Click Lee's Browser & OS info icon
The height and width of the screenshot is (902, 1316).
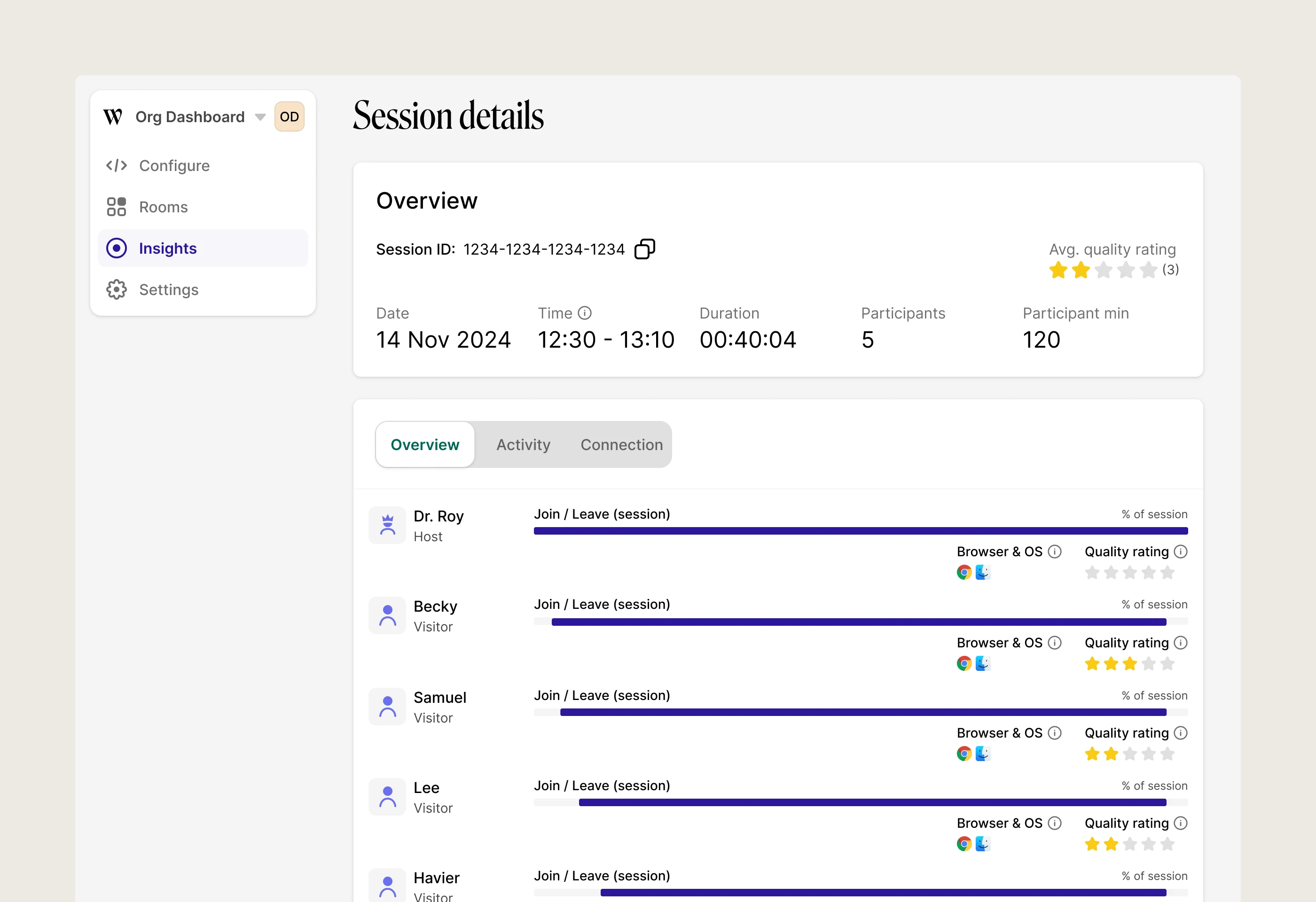(1054, 824)
